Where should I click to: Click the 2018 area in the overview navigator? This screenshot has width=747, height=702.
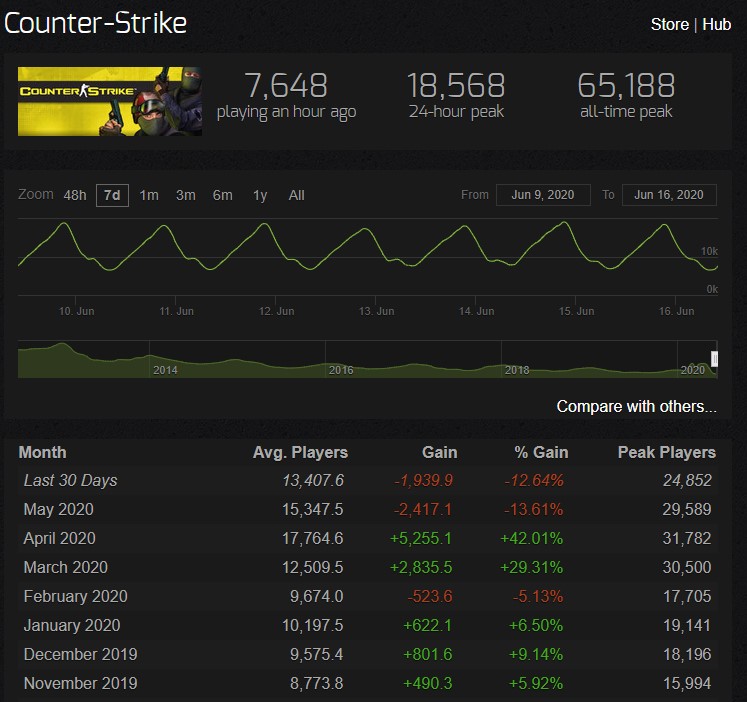click(517, 370)
